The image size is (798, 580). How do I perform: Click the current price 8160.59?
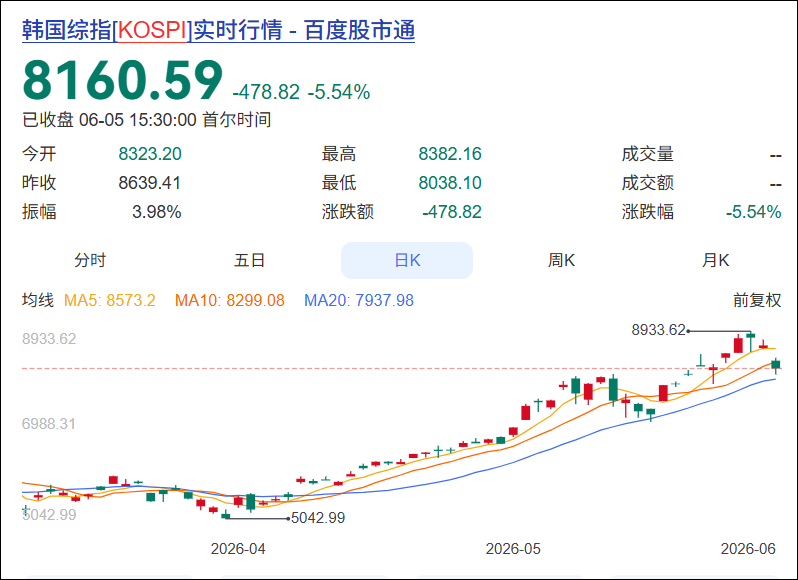pyautogui.click(x=123, y=80)
